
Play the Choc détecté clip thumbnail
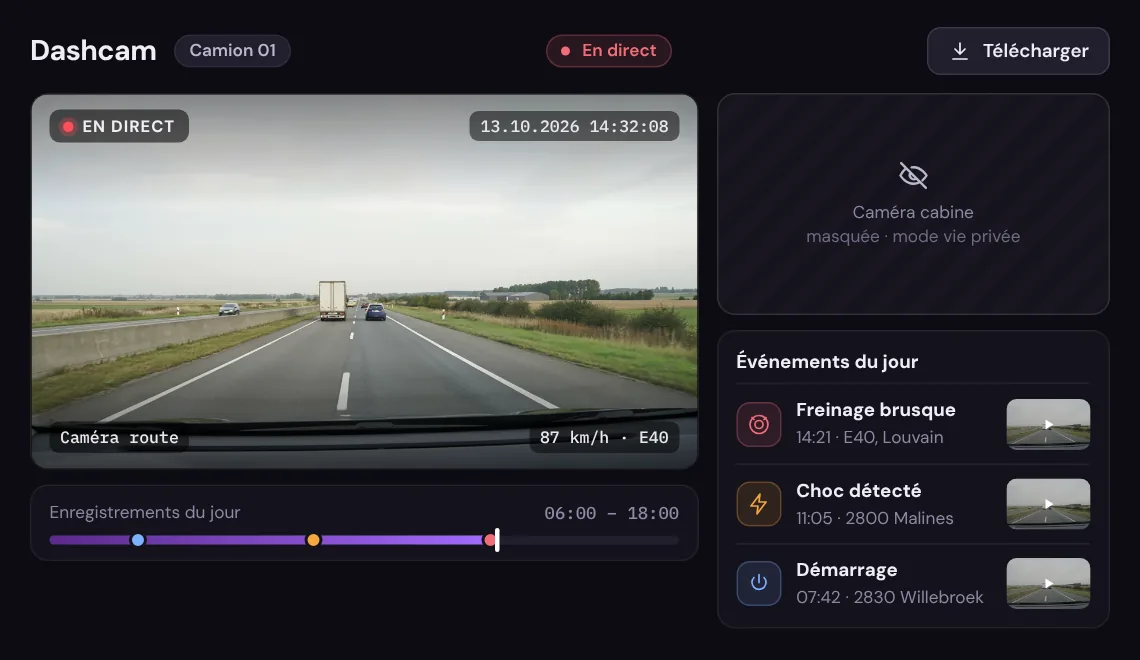click(1048, 504)
